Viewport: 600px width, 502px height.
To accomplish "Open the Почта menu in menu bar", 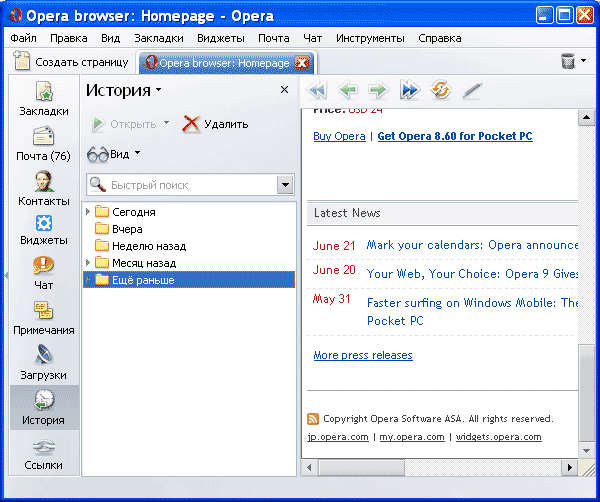I will (x=274, y=38).
